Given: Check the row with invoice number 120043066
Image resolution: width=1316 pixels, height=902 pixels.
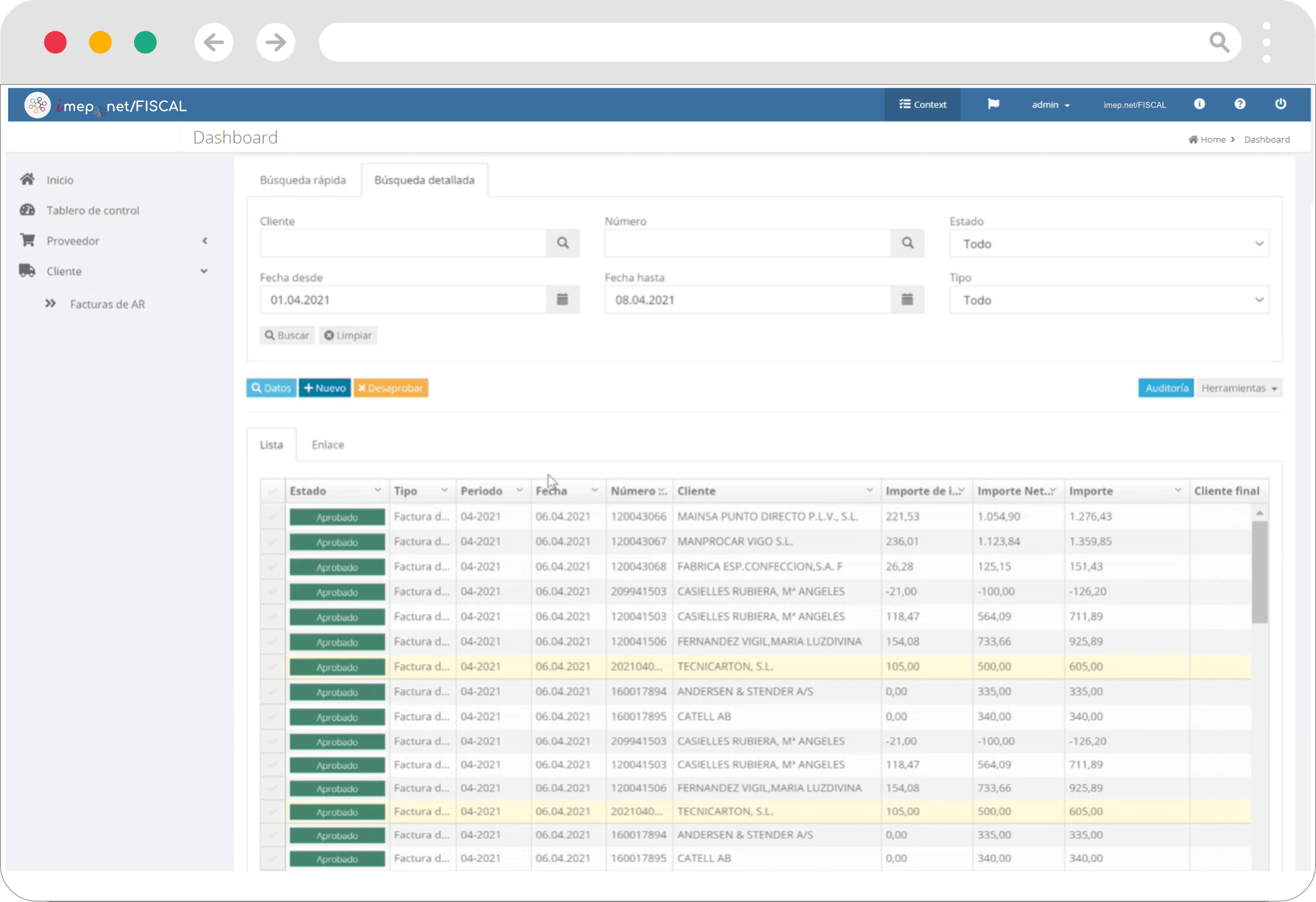Looking at the screenshot, I should click(272, 516).
